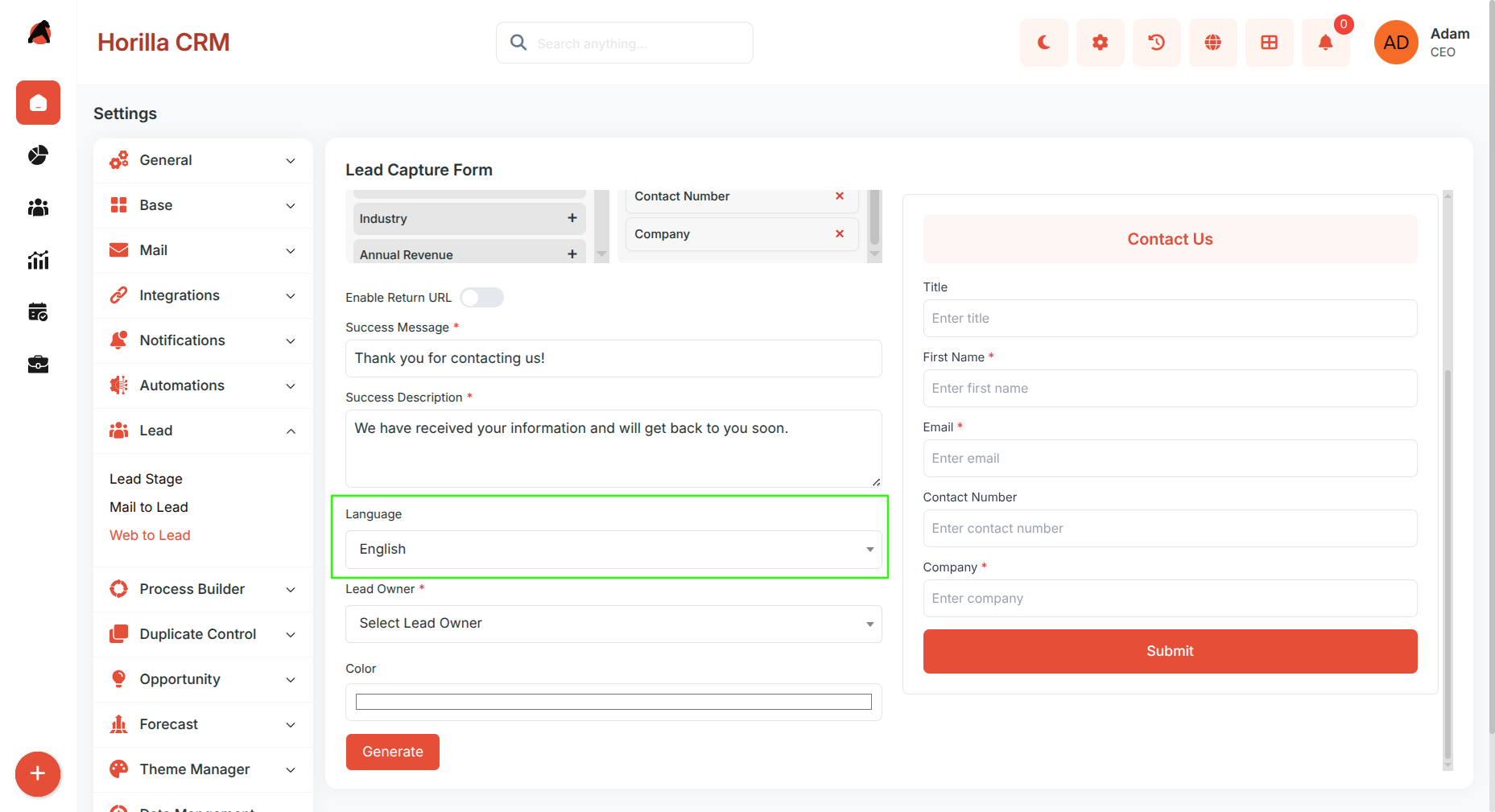The width and height of the screenshot is (1495, 812).
Task: Open settings gear icon in top bar
Action: coord(1100,43)
